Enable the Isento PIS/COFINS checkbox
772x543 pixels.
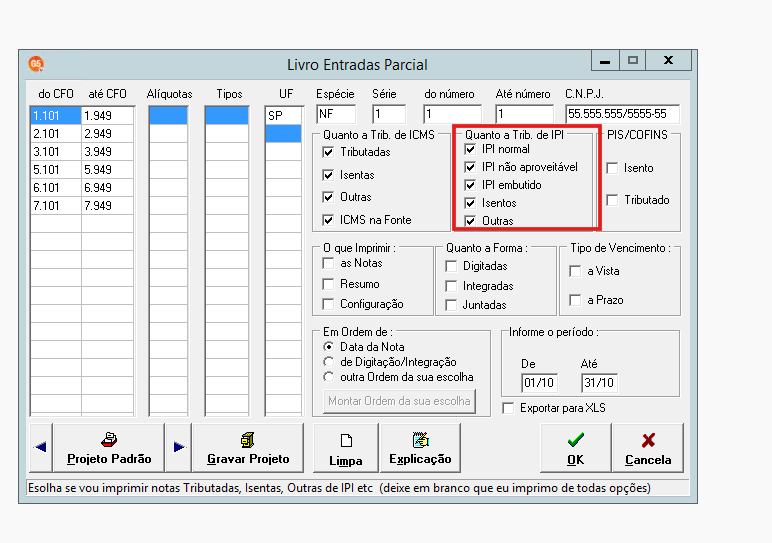pyautogui.click(x=612, y=168)
